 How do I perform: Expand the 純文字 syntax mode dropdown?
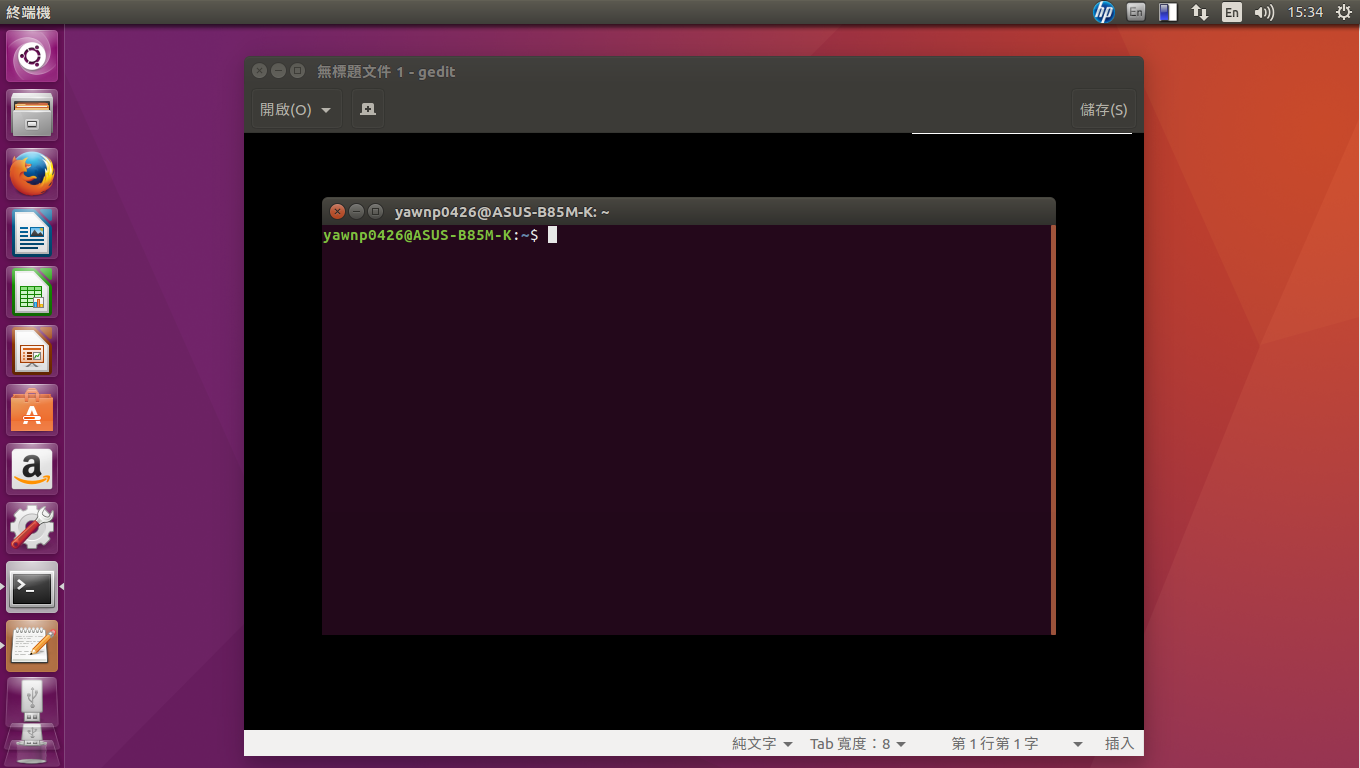[762, 744]
